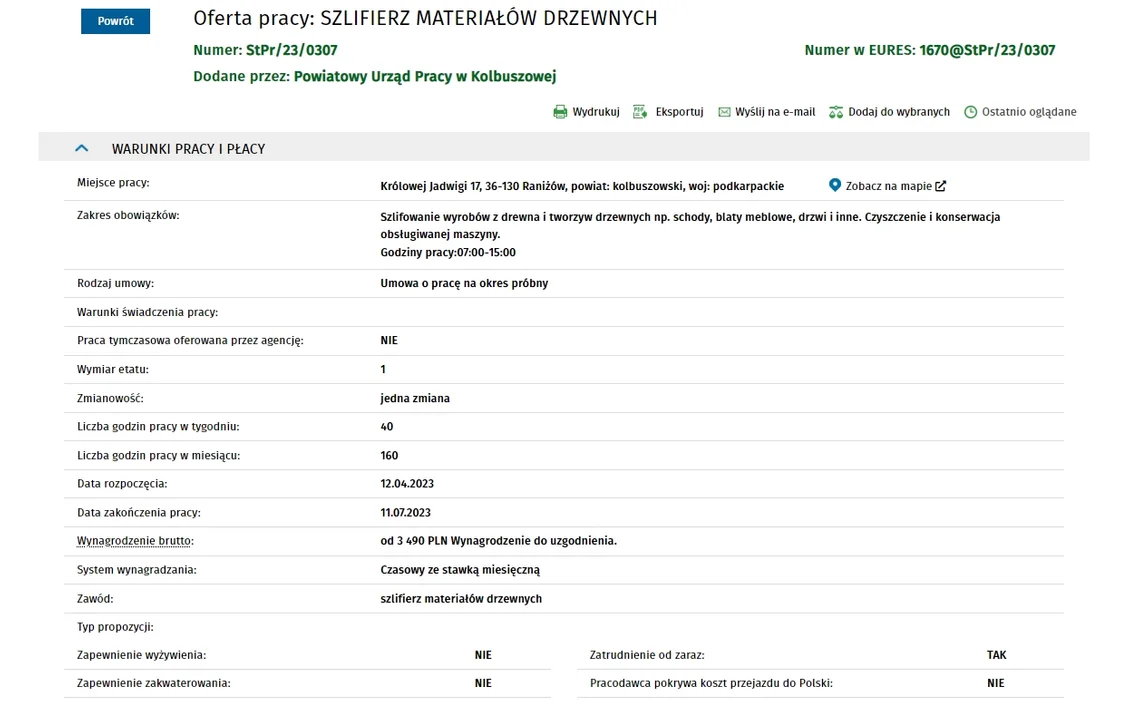Viewport: 1139px width, 720px height.
Task: Open Ostatnio oglądane link text
Action: (1029, 112)
